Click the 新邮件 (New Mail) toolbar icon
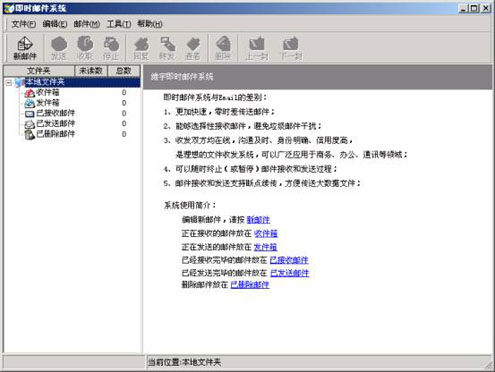This screenshot has height=372, width=495. [25, 48]
